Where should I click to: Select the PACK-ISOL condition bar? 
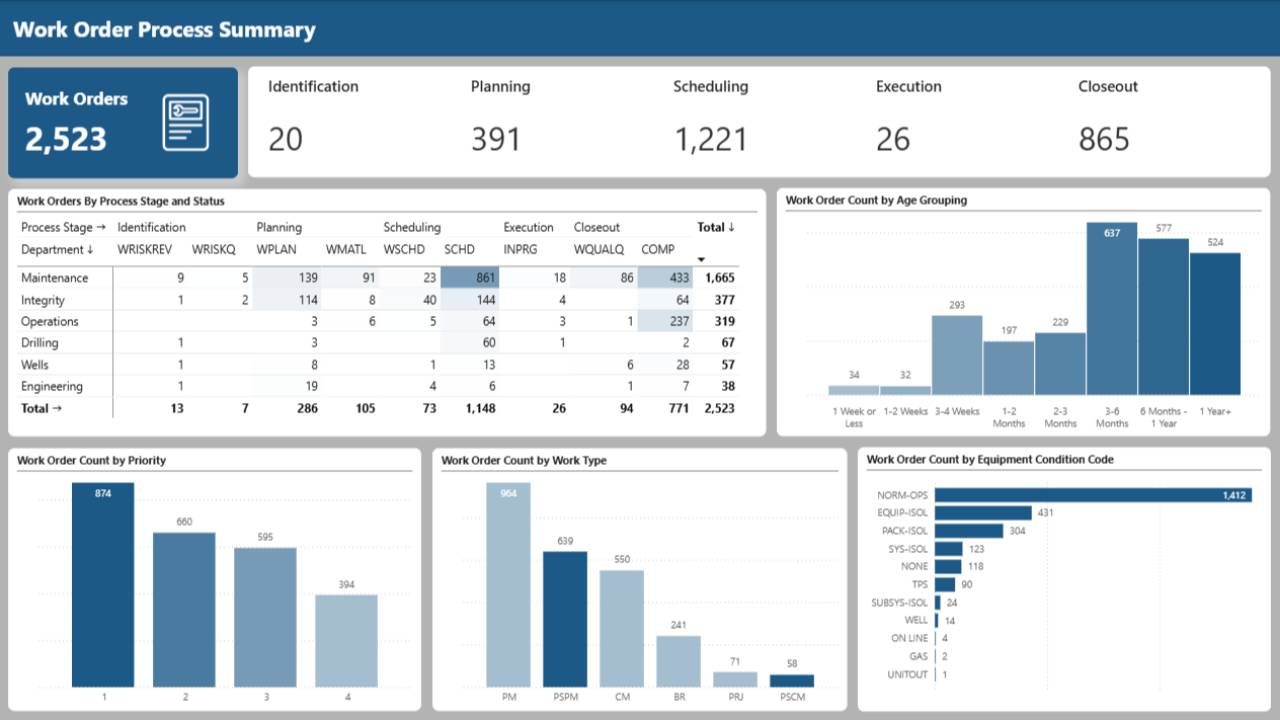click(x=969, y=531)
